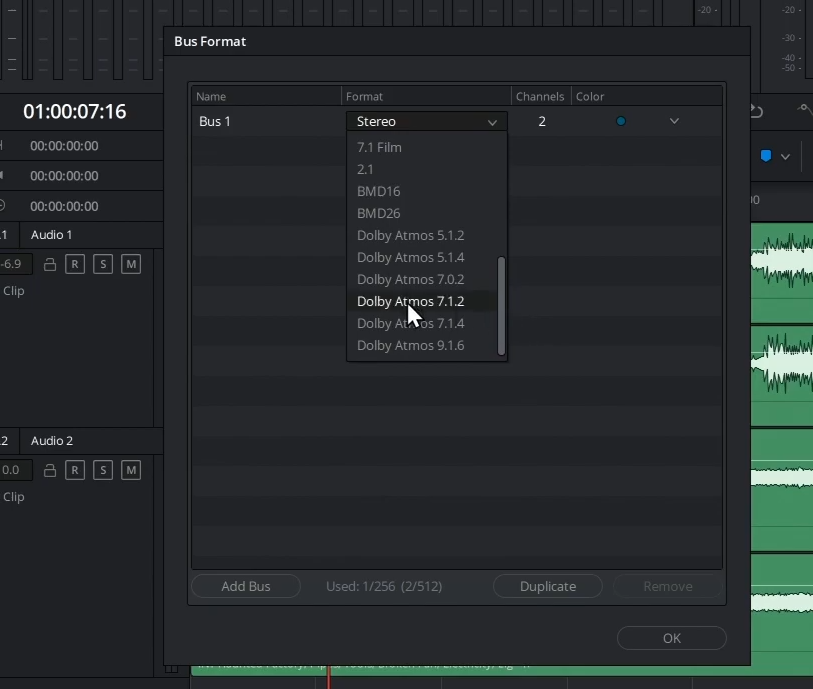Lock the Audio 2 track
This screenshot has height=689, width=813.
[x=50, y=470]
